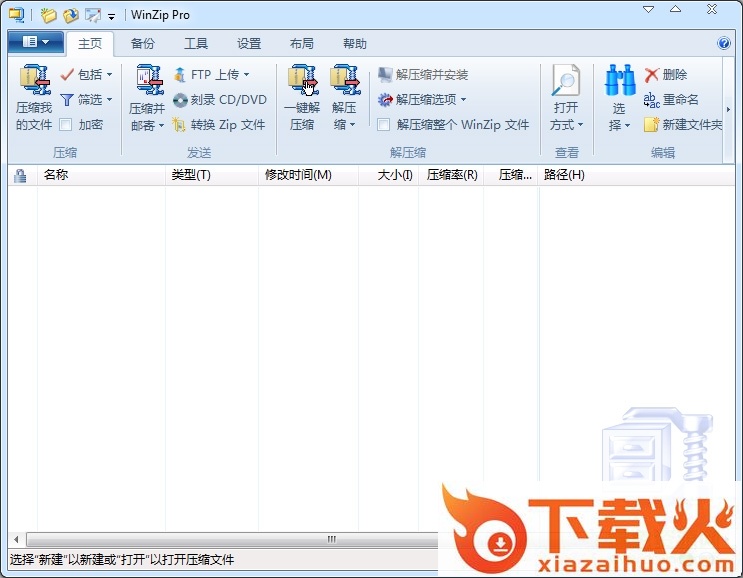Image resolution: width=743 pixels, height=578 pixels.
Task: Toggle the 加密 checkbox
Action: [66, 125]
